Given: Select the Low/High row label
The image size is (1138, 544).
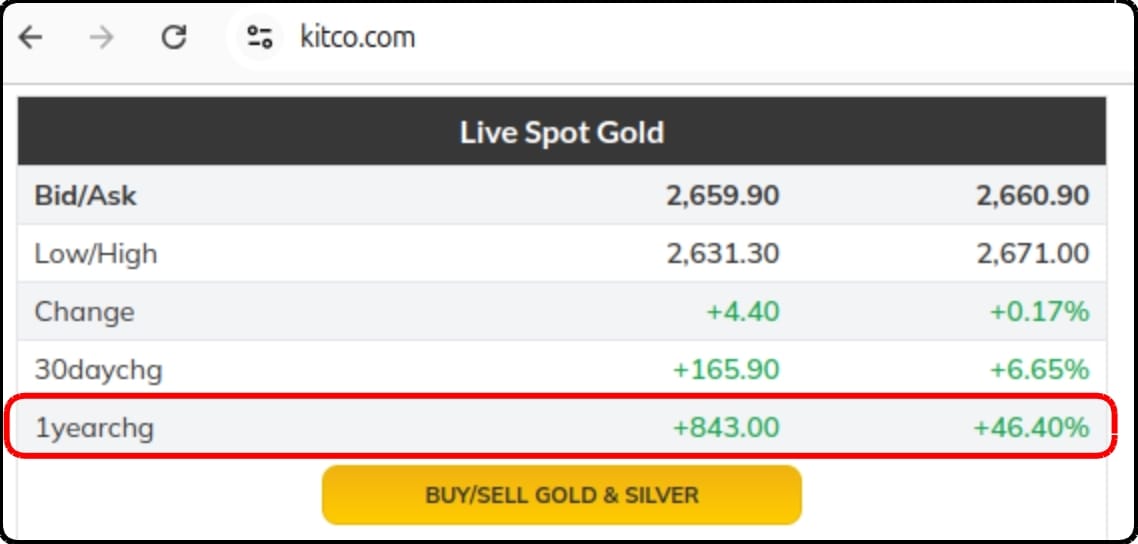Looking at the screenshot, I should (96, 254).
